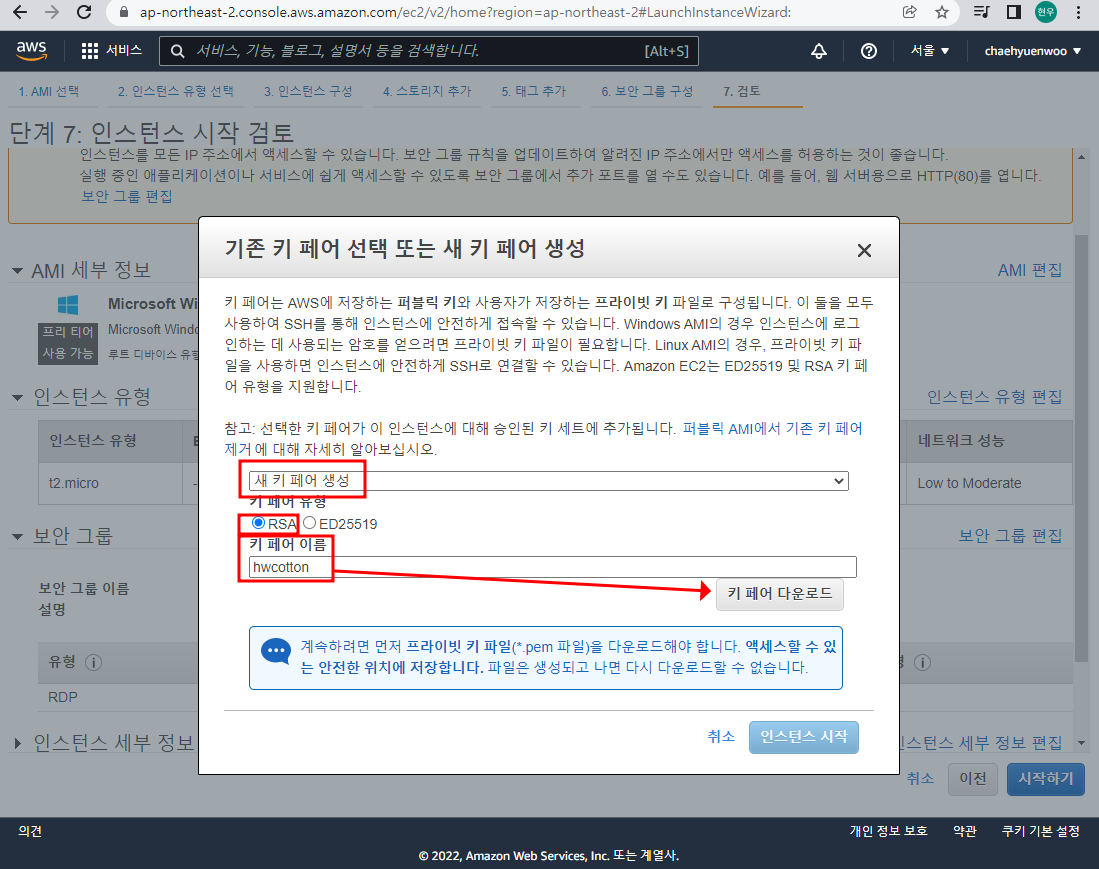Go to step 1. AMI 선택 tab
This screenshot has height=869, width=1099.
pos(48,92)
